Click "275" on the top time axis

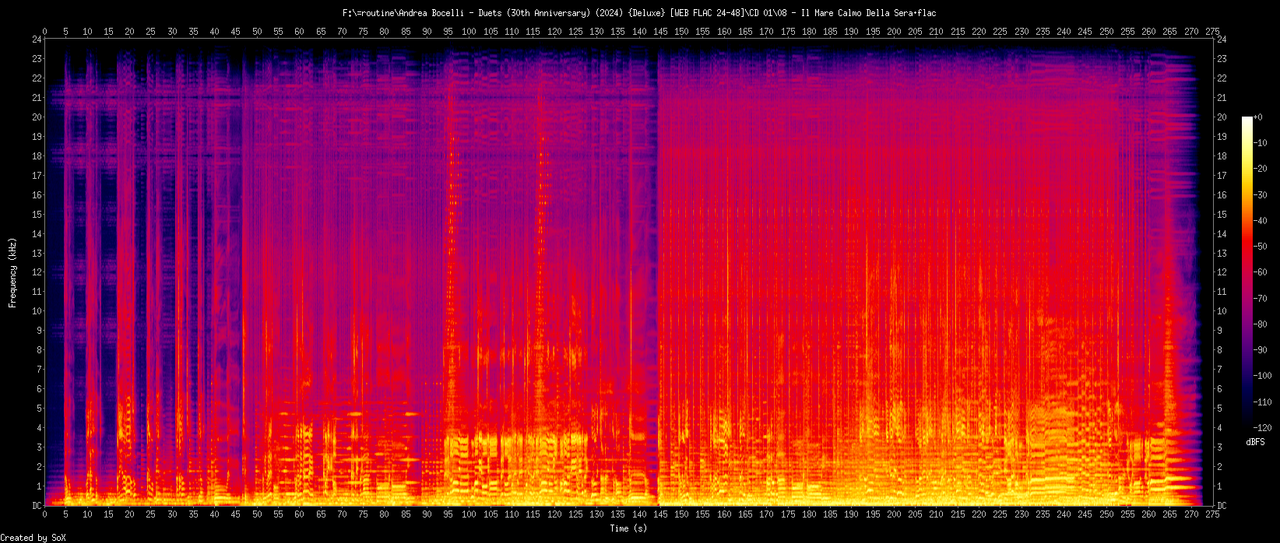1212,31
